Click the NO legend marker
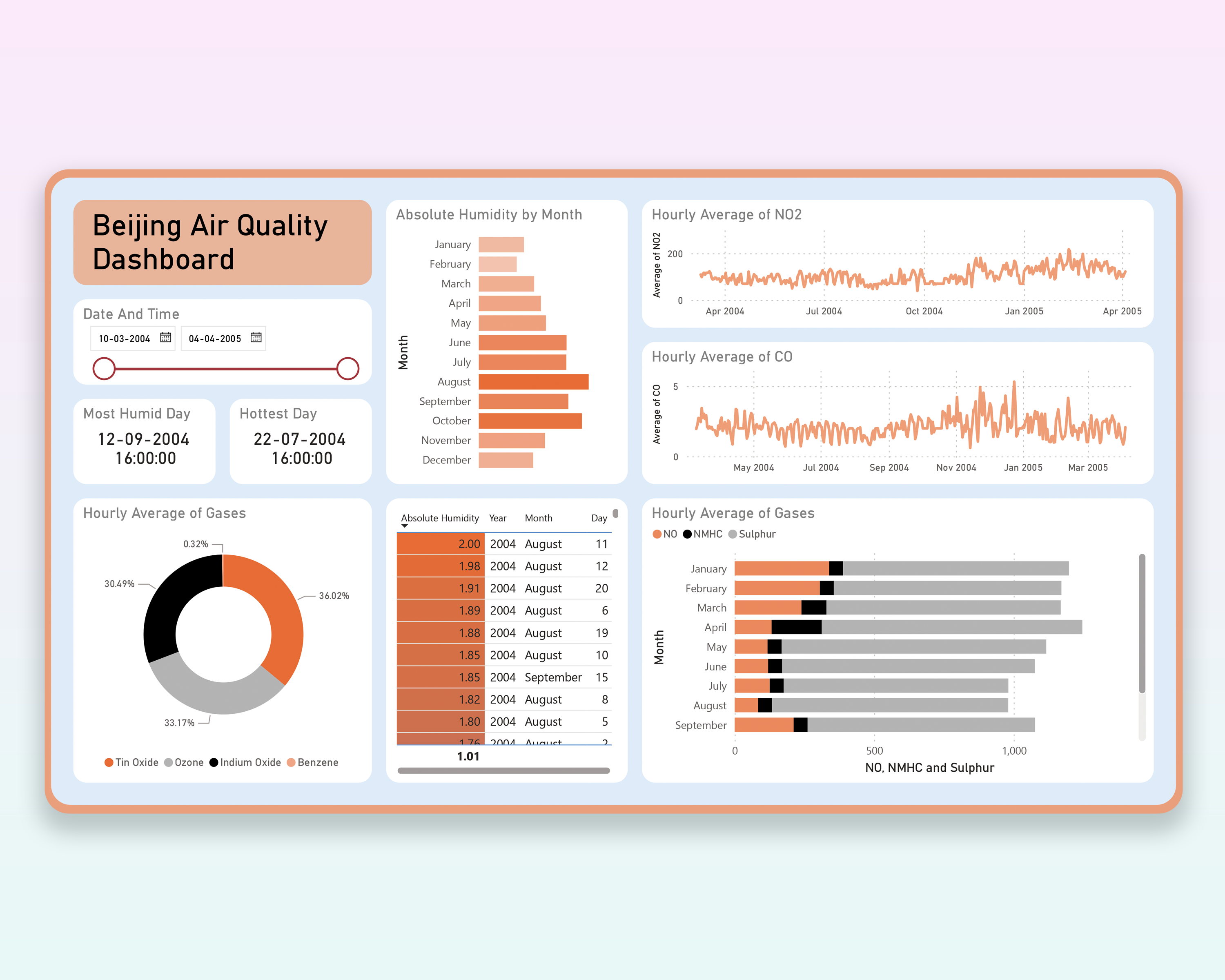The height and width of the screenshot is (980, 1225). [x=657, y=534]
